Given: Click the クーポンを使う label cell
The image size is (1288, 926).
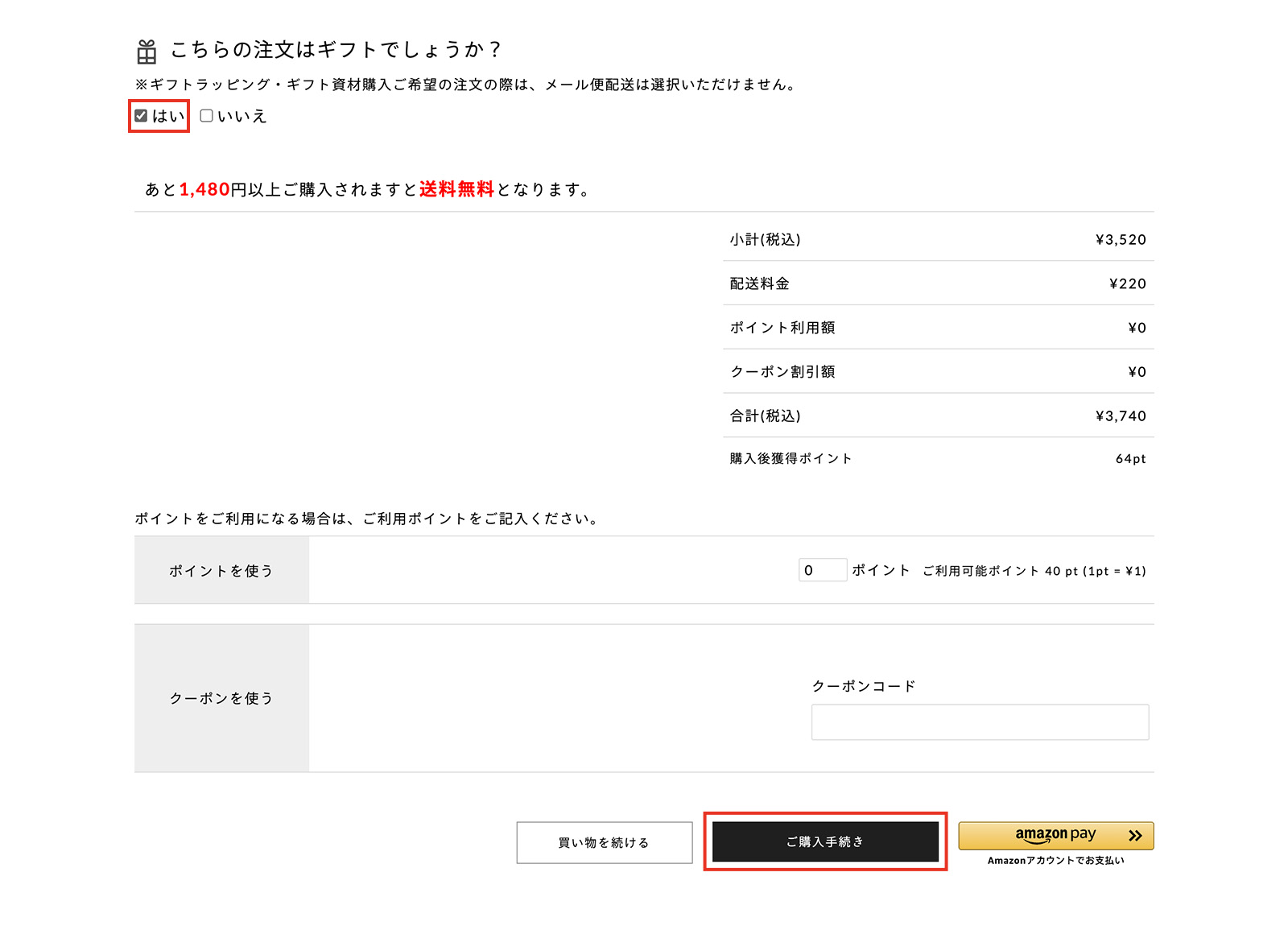Looking at the screenshot, I should click(x=221, y=698).
